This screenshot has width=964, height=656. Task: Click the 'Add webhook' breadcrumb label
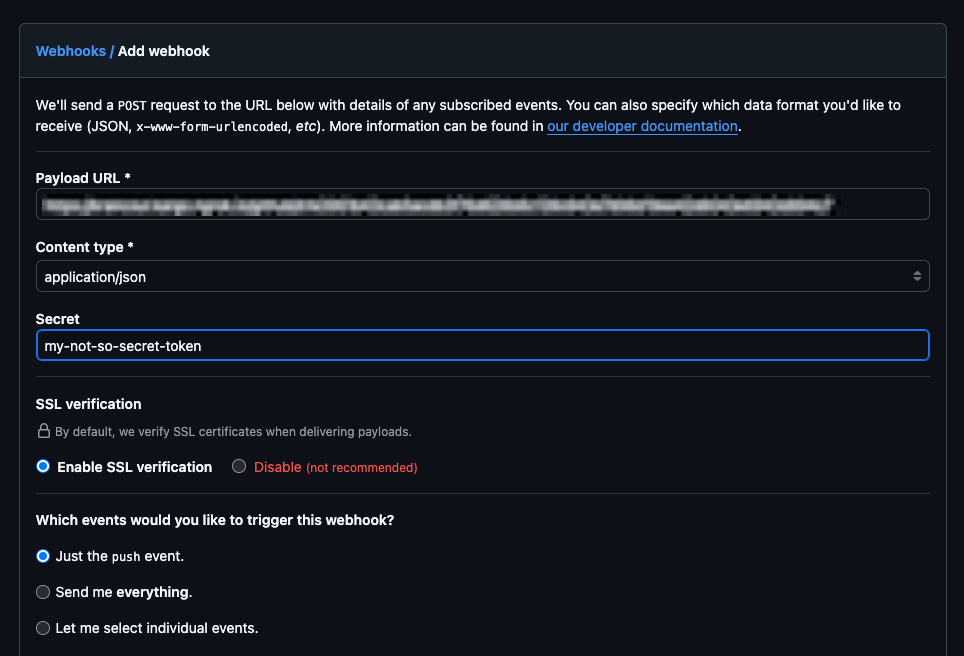pyautogui.click(x=163, y=50)
